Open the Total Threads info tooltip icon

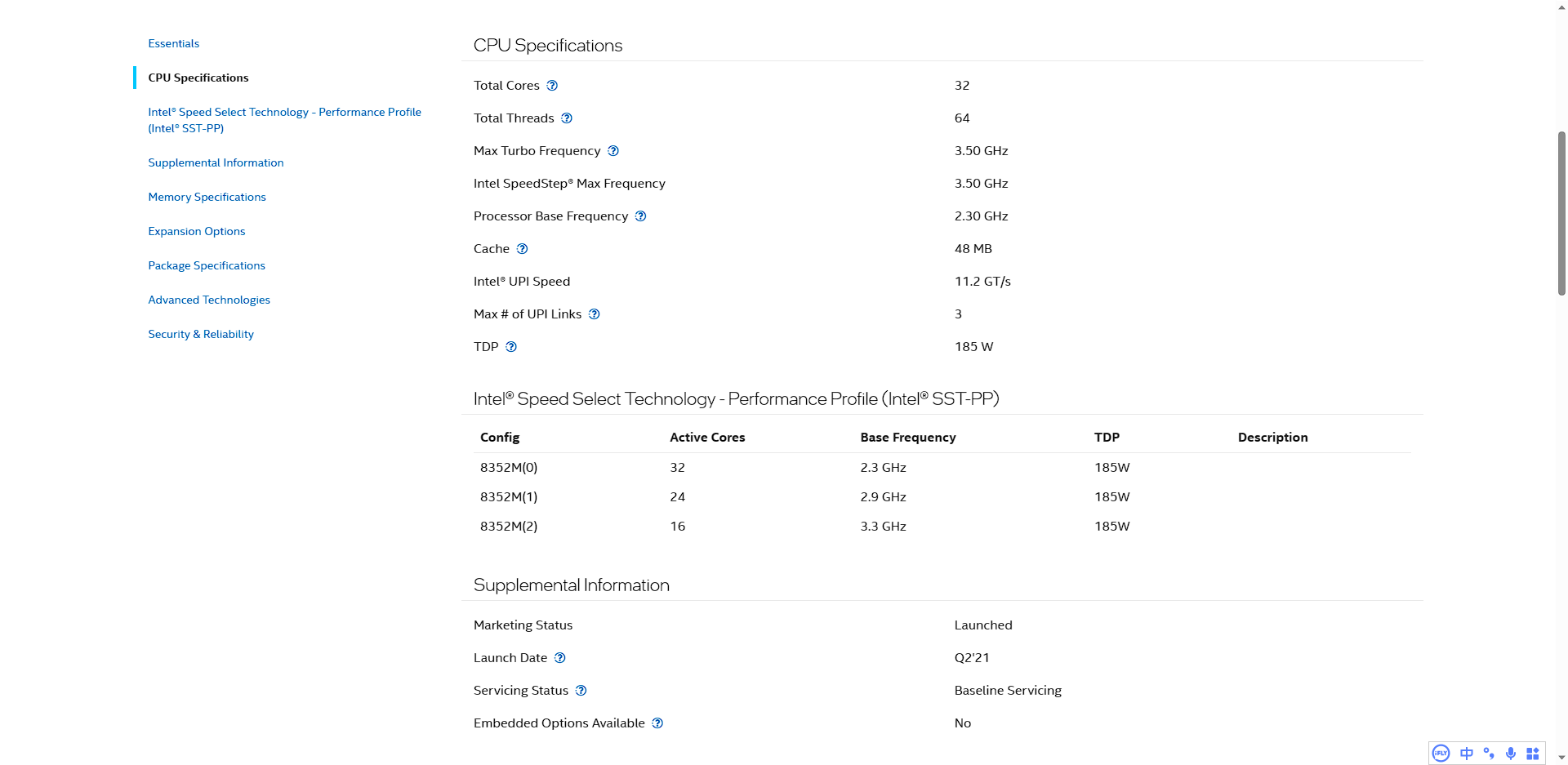[567, 118]
